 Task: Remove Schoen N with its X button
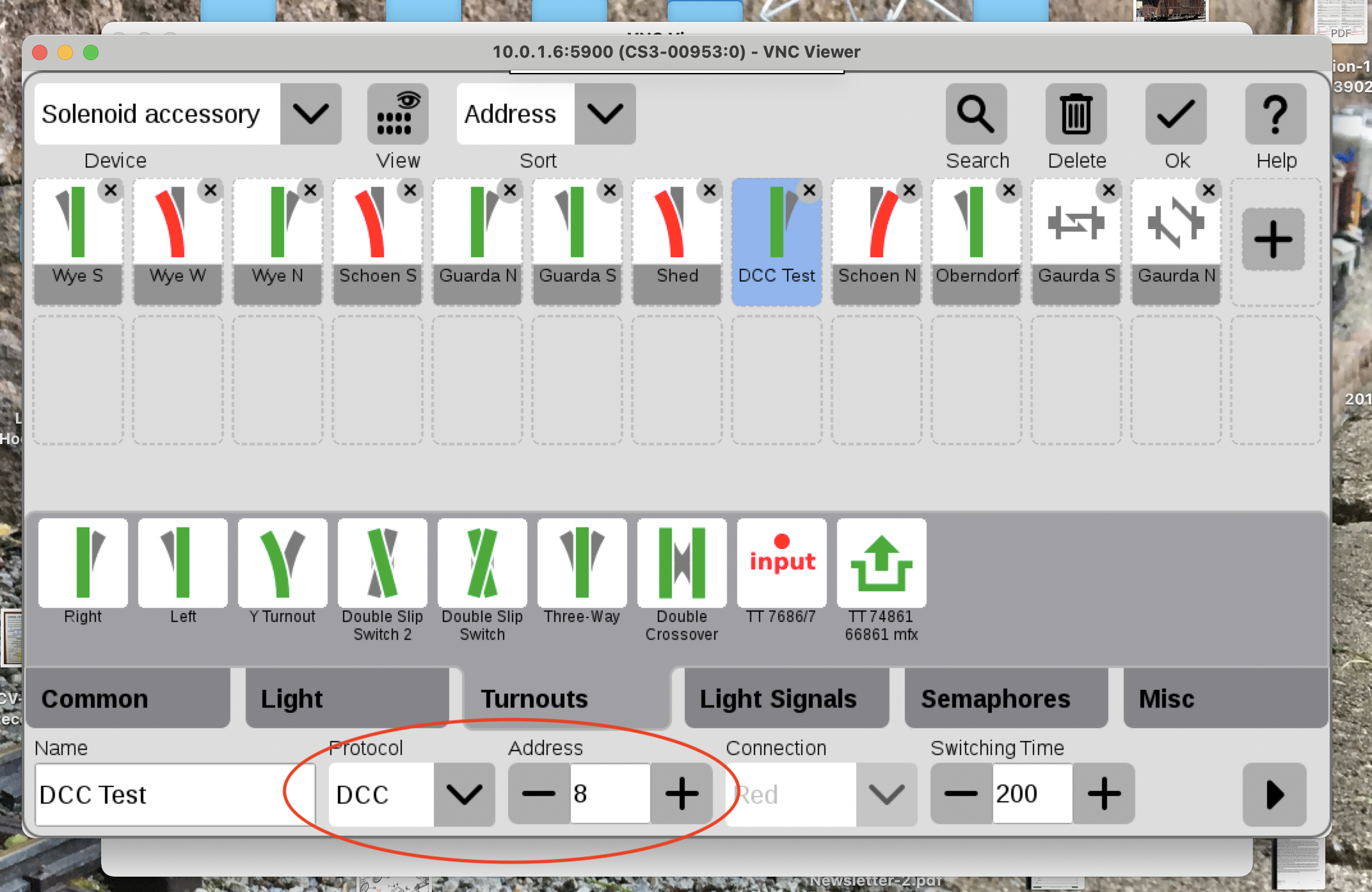(x=909, y=190)
